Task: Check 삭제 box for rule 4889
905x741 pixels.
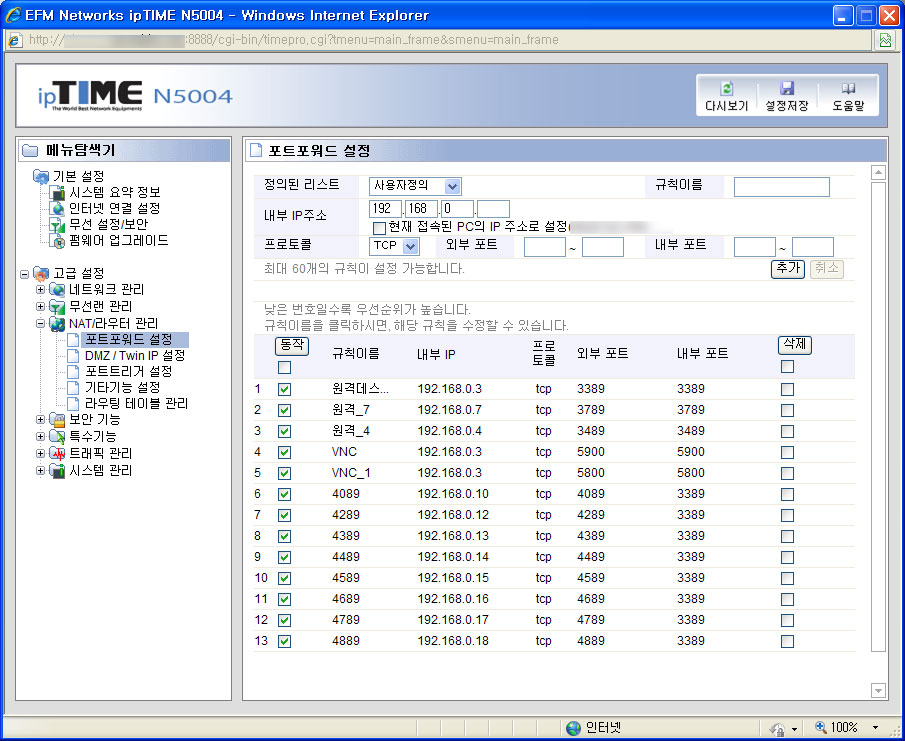Action: pyautogui.click(x=787, y=641)
